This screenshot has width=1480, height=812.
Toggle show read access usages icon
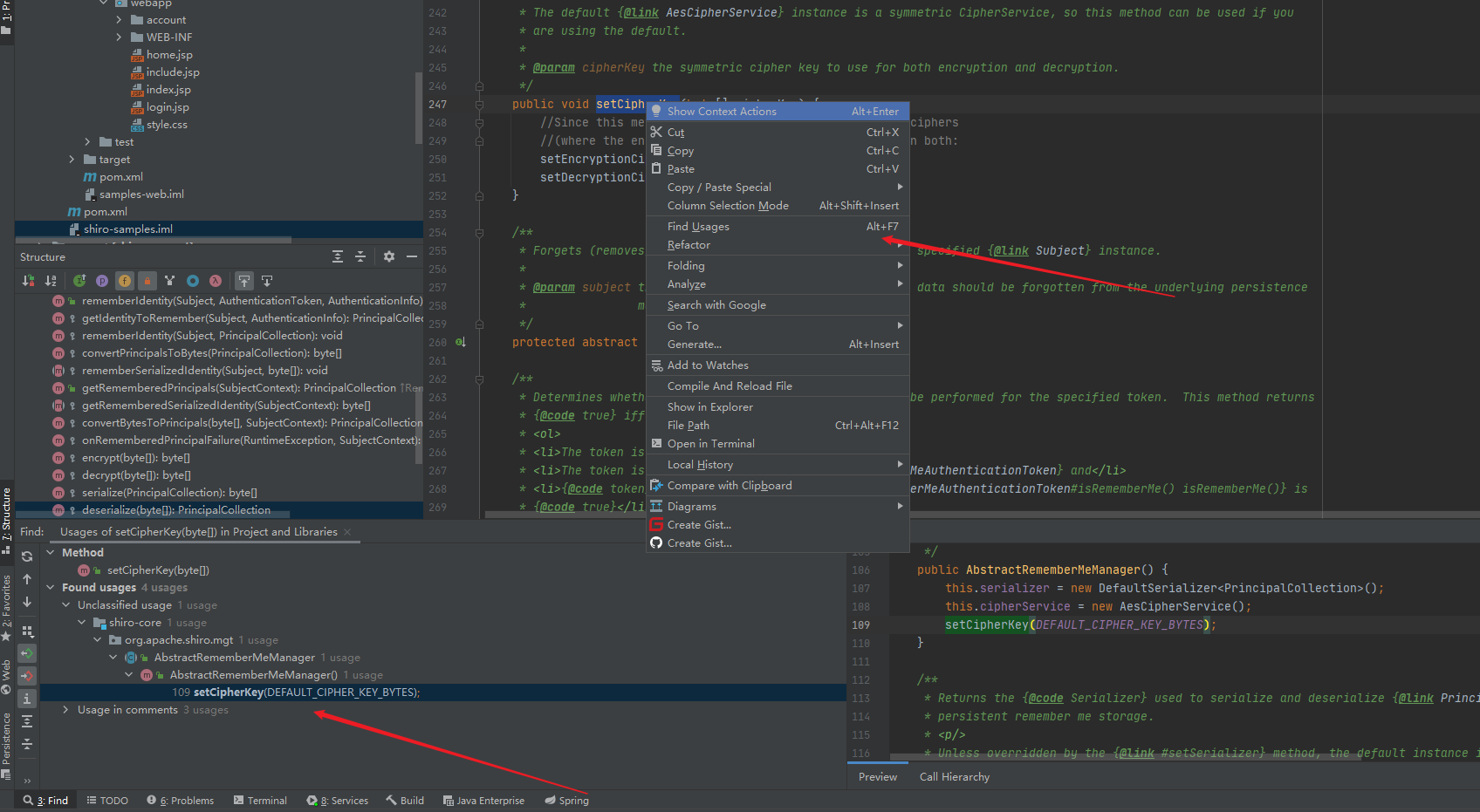point(27,653)
